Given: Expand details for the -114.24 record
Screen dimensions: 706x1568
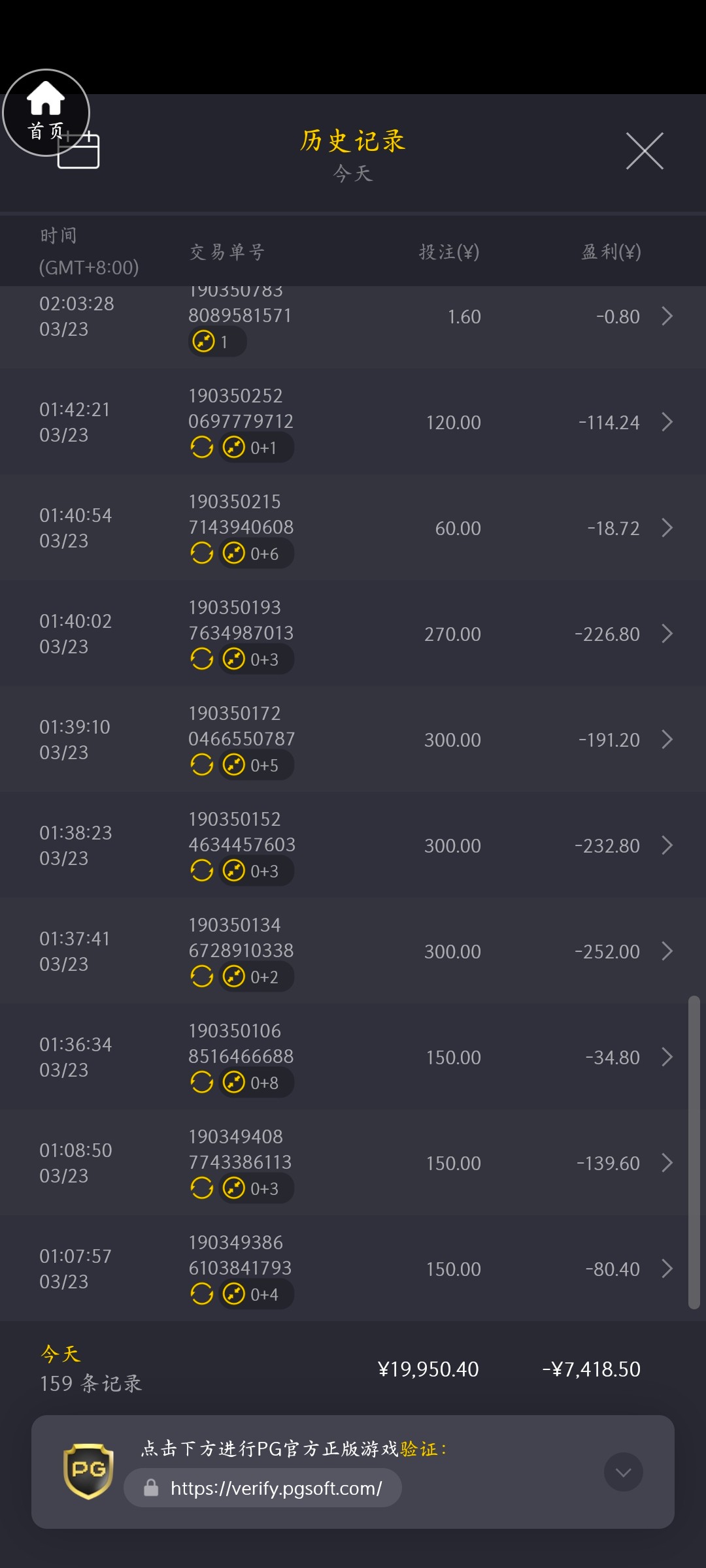Looking at the screenshot, I should coord(667,422).
